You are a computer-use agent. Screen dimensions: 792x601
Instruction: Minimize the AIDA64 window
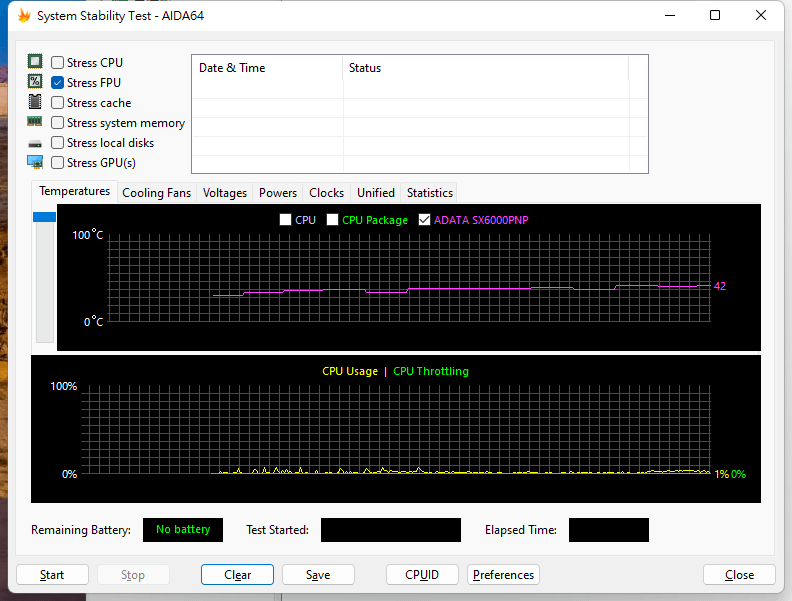click(670, 15)
